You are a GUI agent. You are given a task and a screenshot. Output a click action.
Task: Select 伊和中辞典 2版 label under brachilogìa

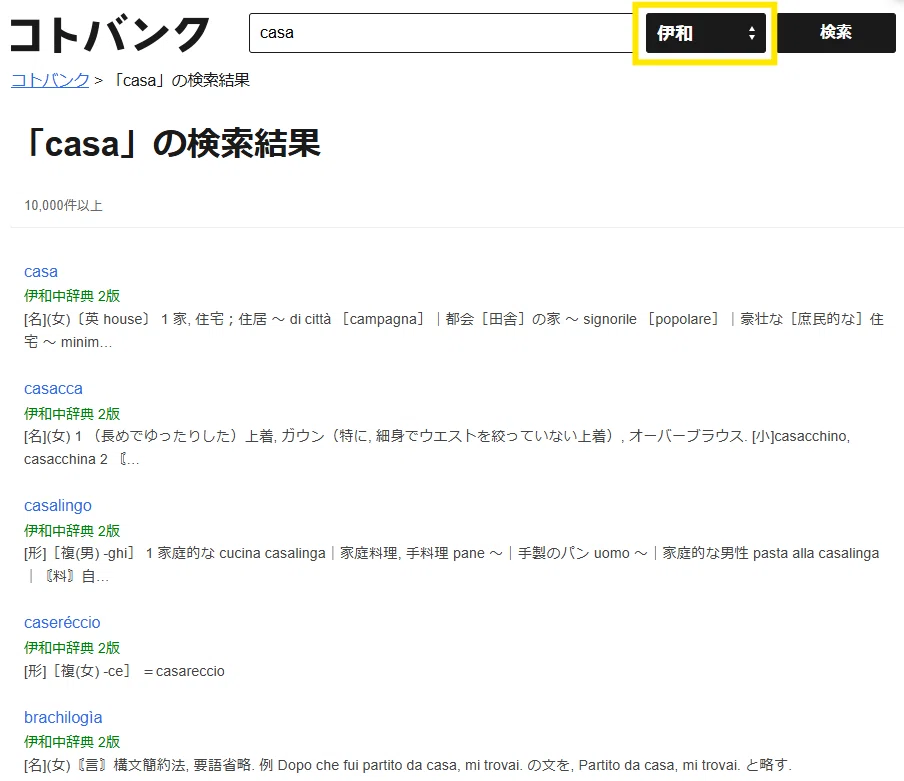click(x=72, y=742)
